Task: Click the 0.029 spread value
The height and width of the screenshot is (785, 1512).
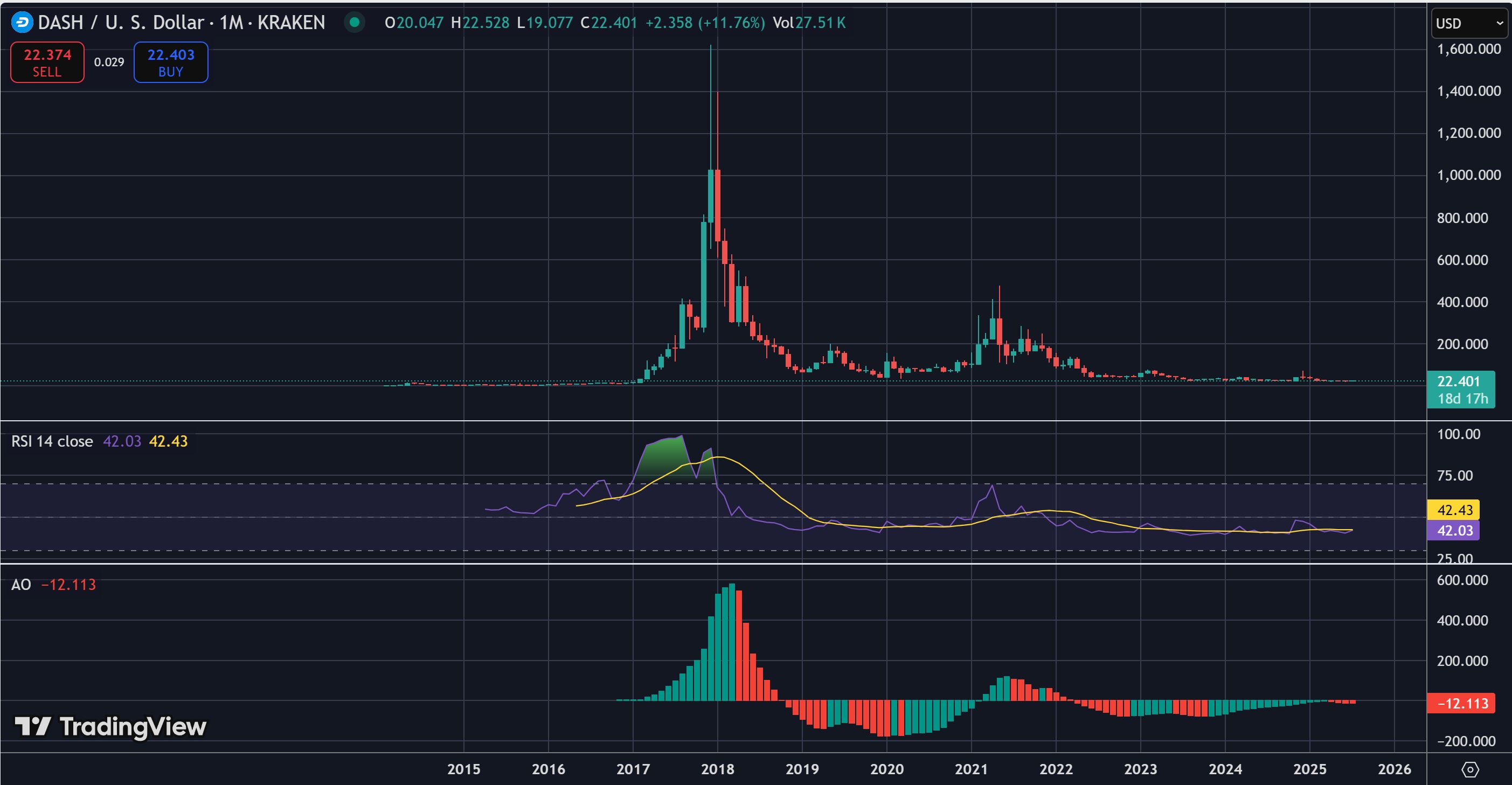Action: pos(109,62)
